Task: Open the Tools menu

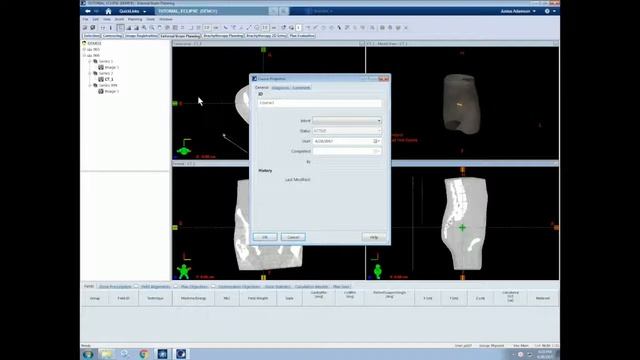Action: [151, 19]
